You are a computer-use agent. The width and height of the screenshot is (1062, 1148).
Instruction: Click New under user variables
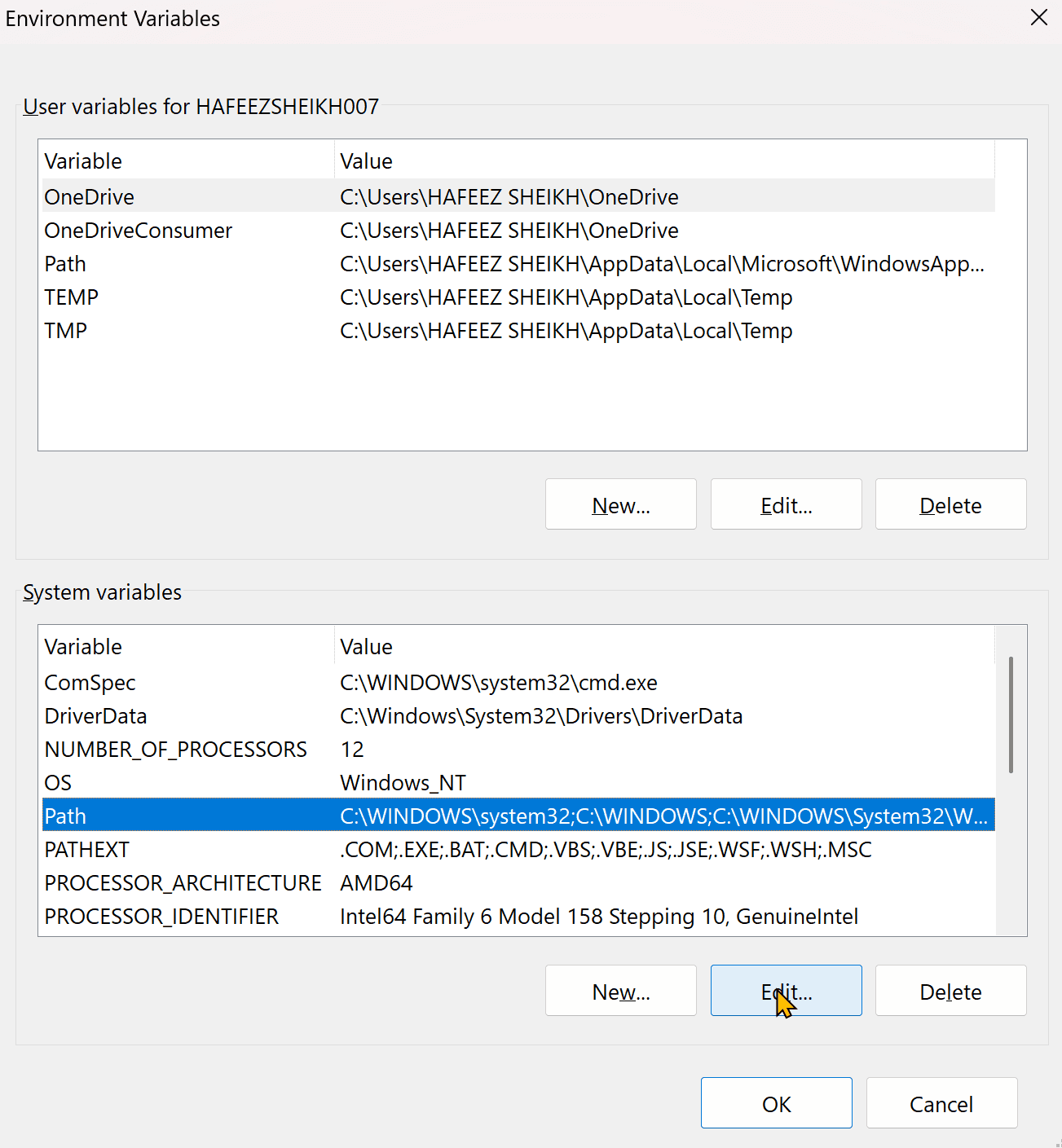[x=621, y=504]
